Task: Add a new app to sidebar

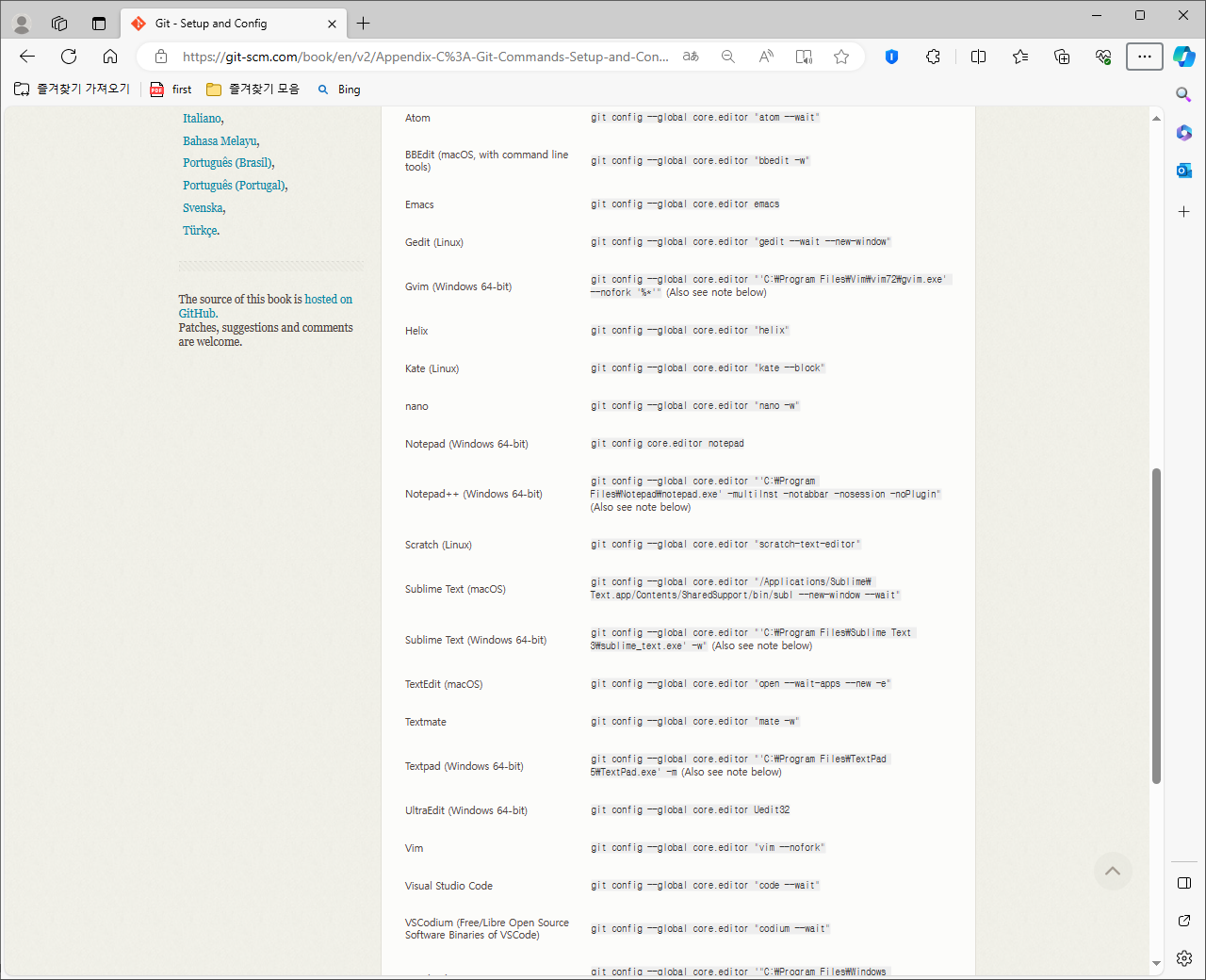Action: [x=1184, y=212]
